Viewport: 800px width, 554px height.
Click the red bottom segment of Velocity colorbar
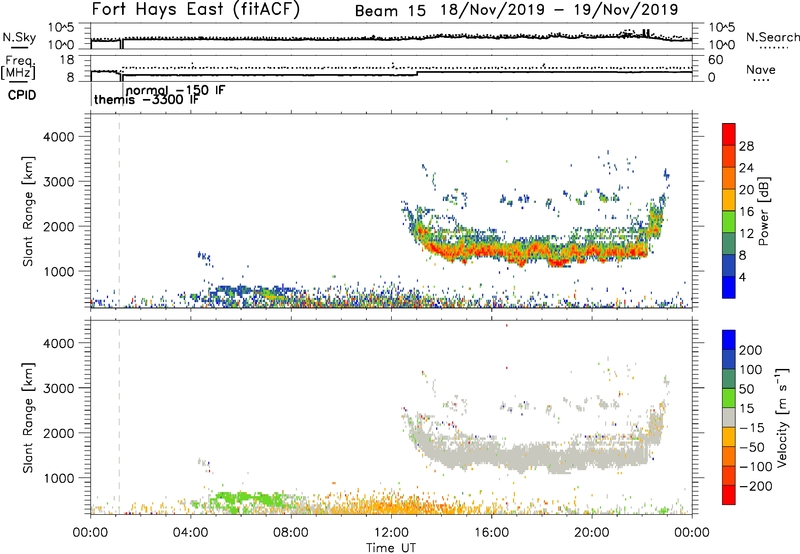coord(729,495)
